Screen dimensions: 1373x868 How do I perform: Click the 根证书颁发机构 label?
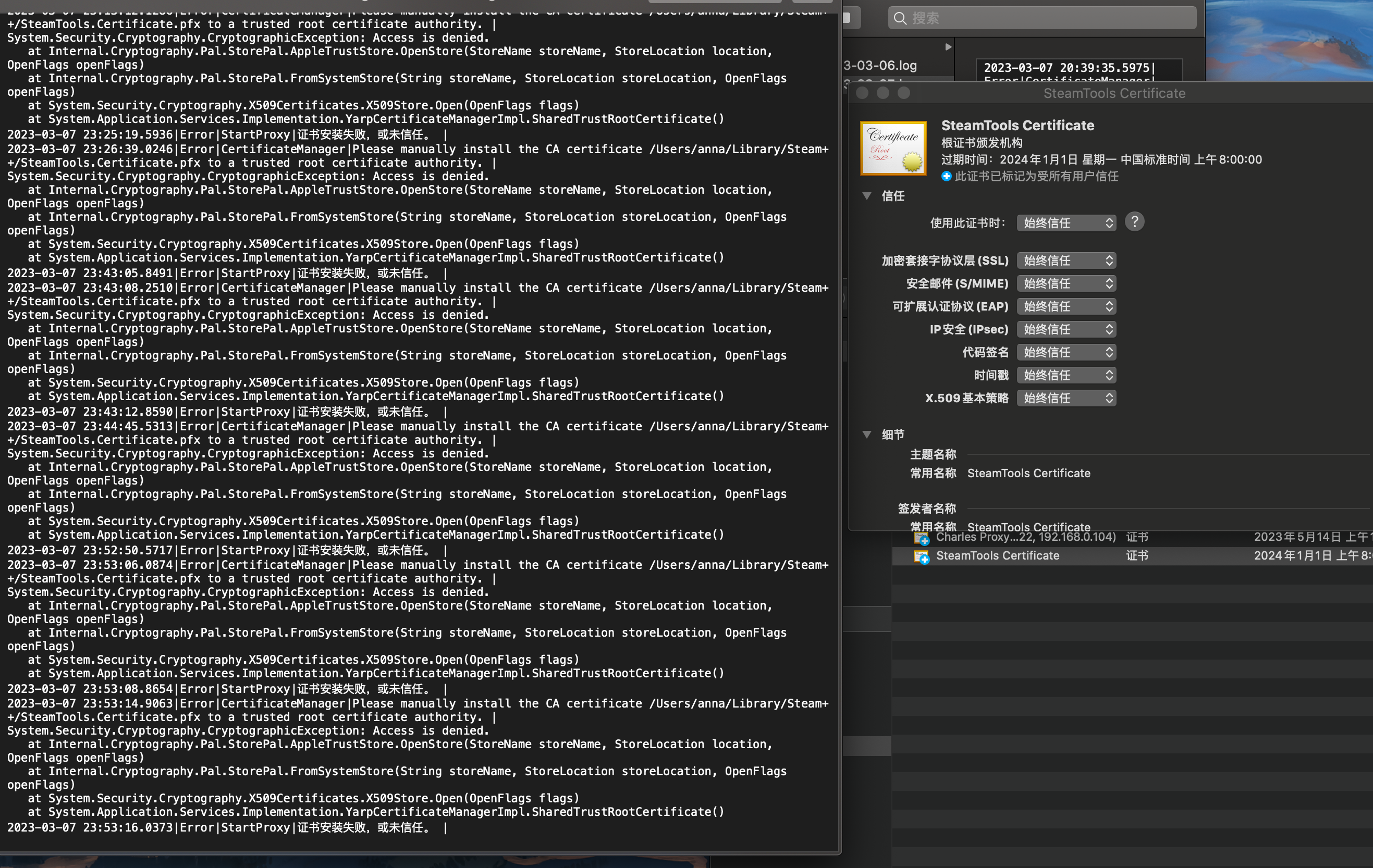pos(982,143)
